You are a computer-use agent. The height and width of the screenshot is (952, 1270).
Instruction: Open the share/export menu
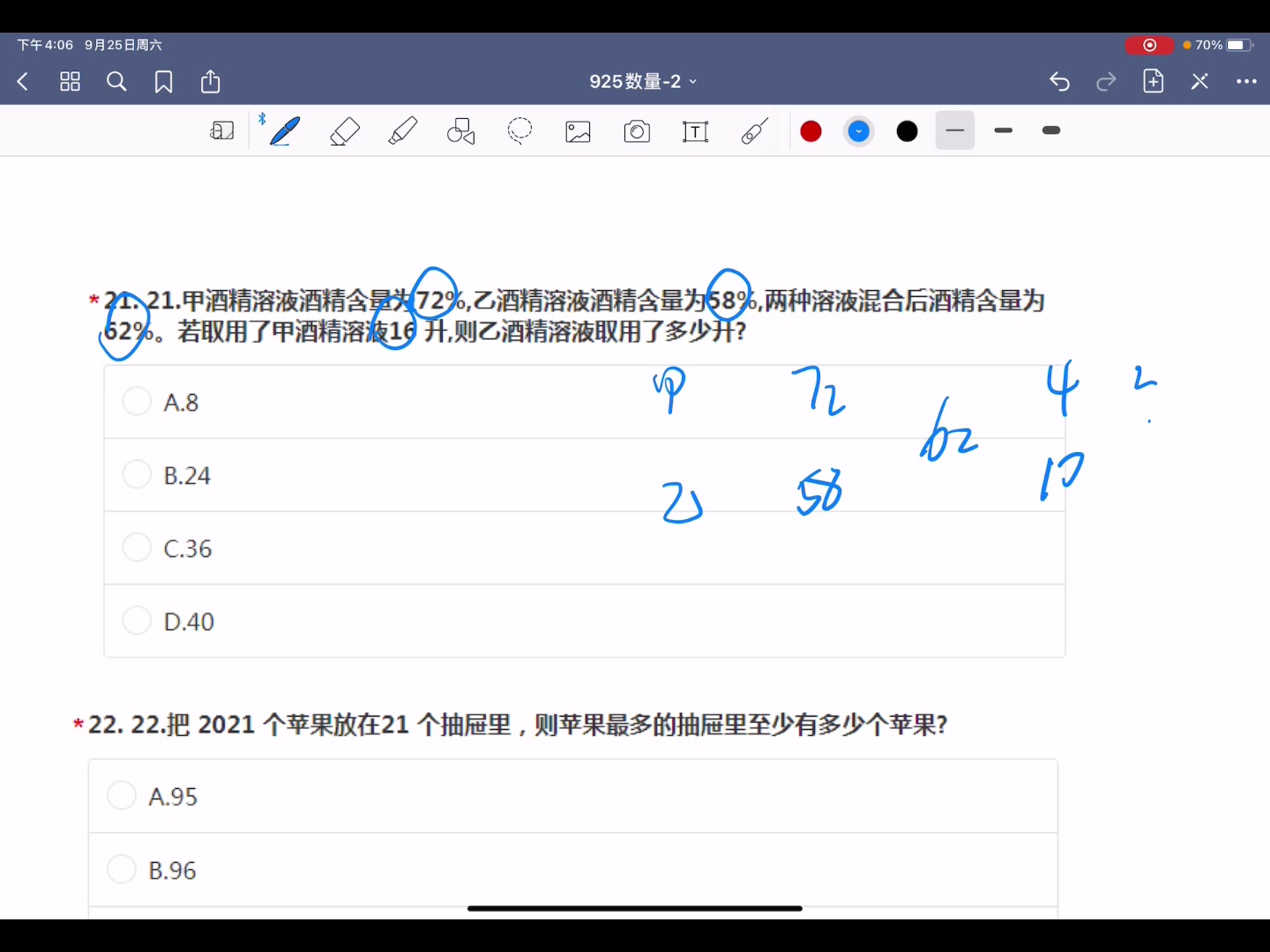click(x=211, y=81)
